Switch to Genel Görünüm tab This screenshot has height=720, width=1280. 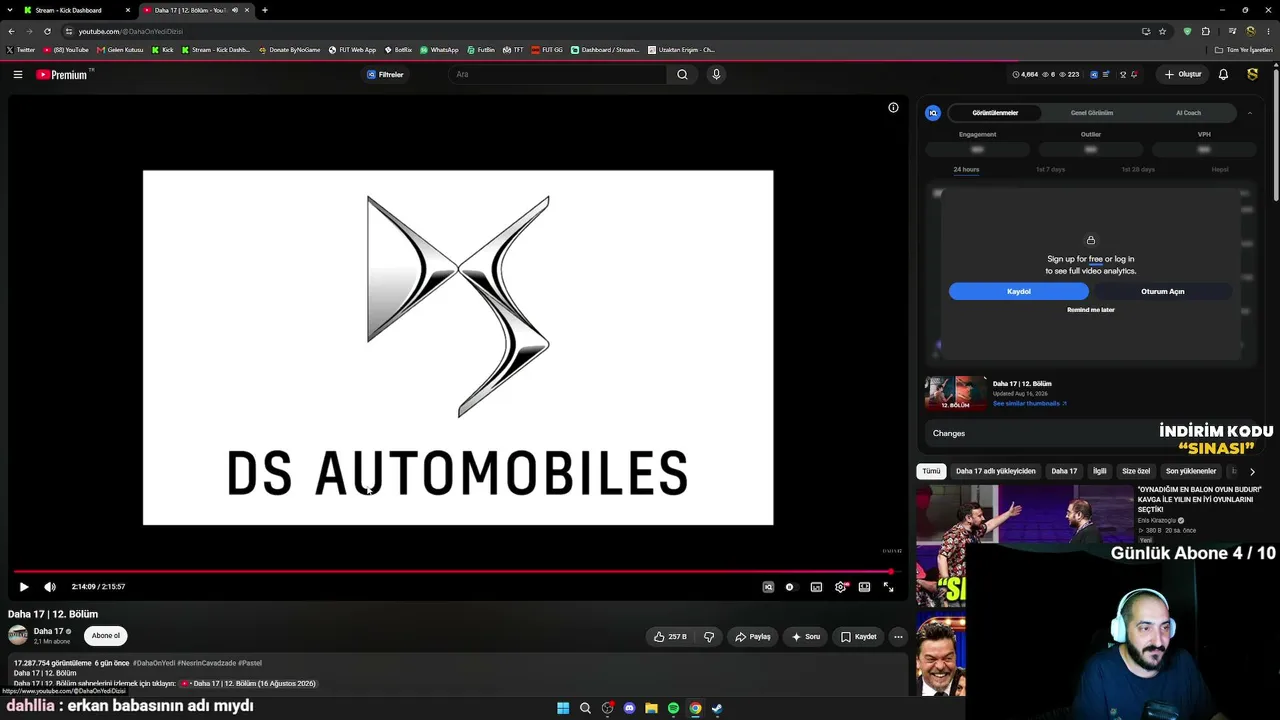(x=1092, y=113)
